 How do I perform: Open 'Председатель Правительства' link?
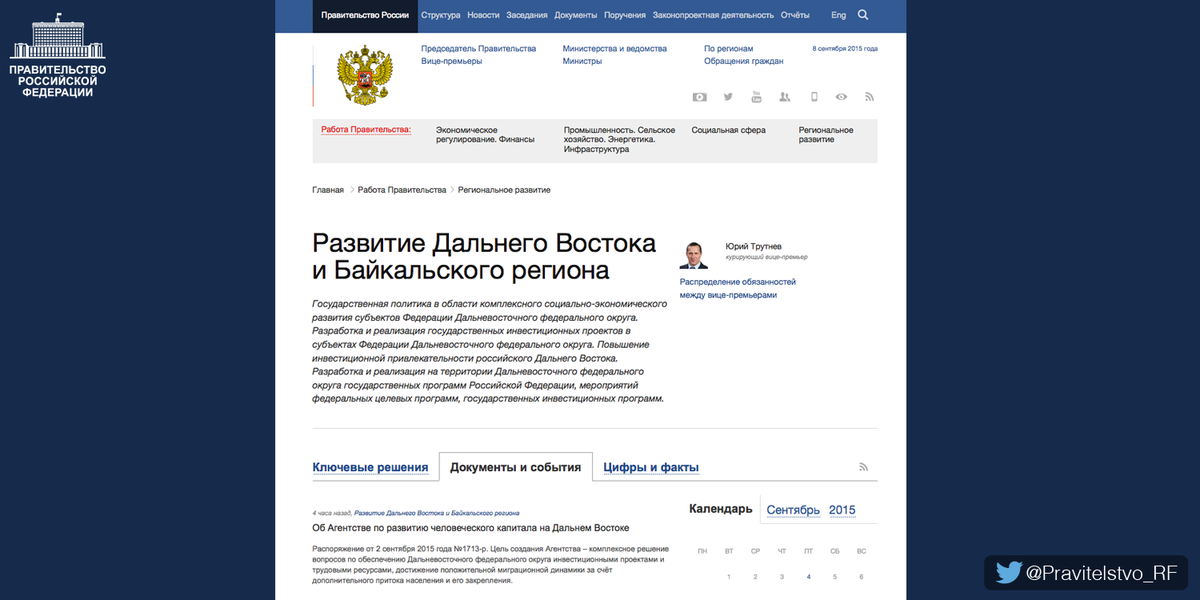pyautogui.click(x=478, y=48)
